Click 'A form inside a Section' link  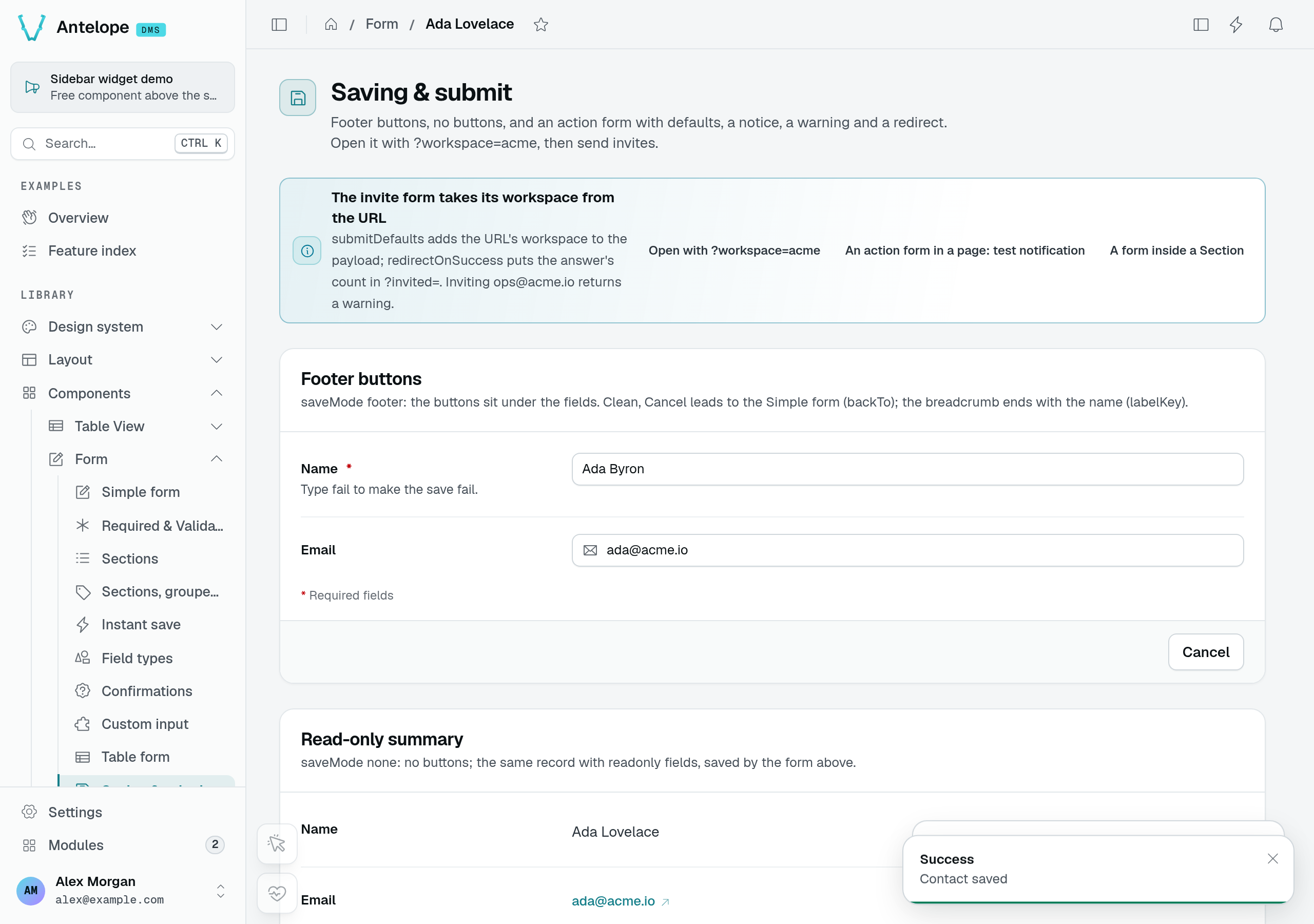pos(1176,251)
